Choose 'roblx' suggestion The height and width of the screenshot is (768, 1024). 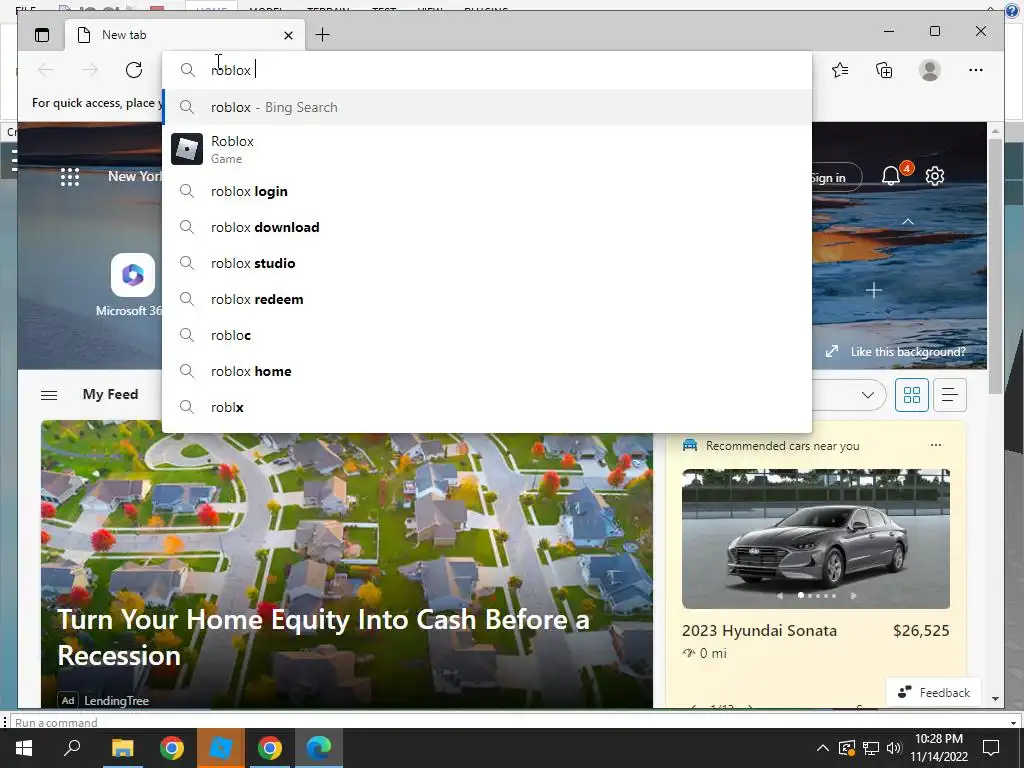coord(487,407)
